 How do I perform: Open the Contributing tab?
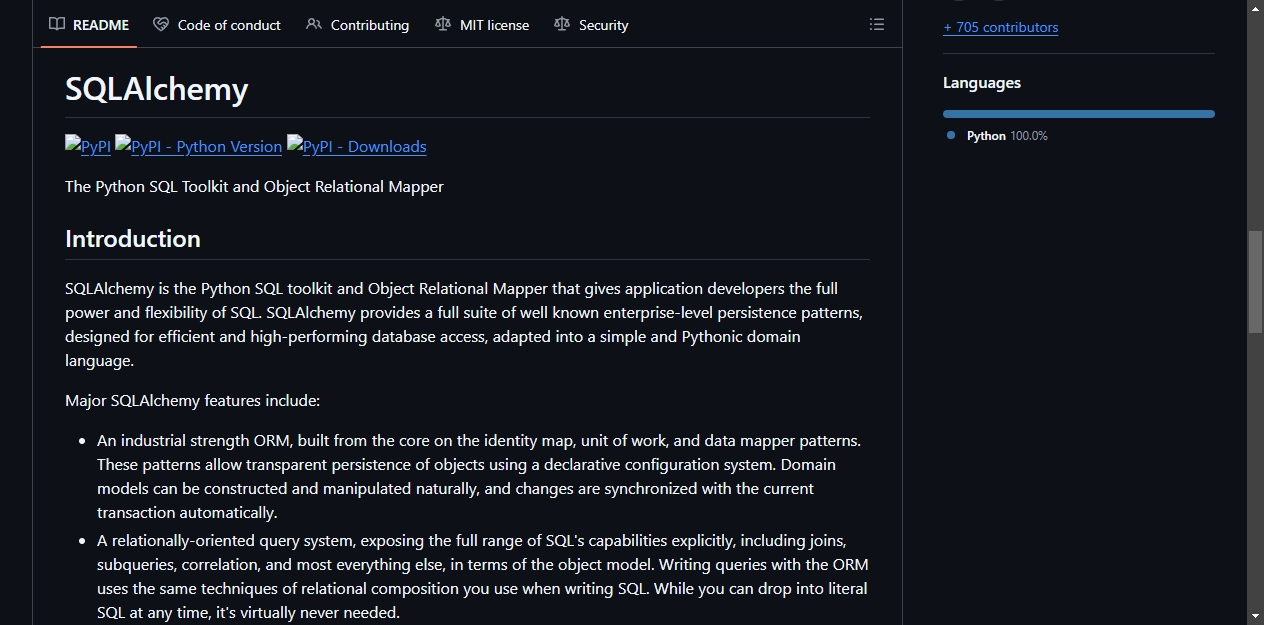357,25
